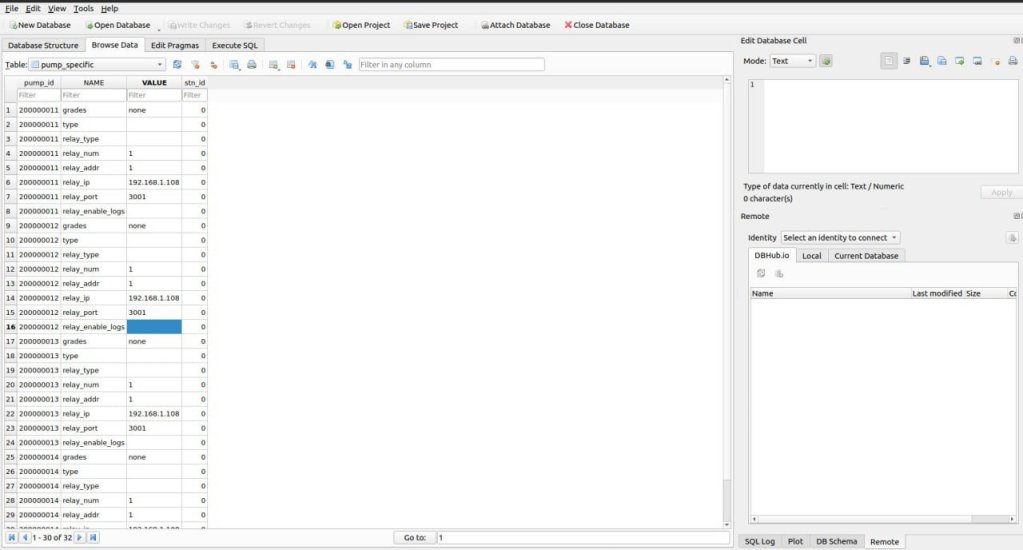Click the insert new record icon
Screen dimensions: 1023x550
pyautogui.click(x=274, y=64)
